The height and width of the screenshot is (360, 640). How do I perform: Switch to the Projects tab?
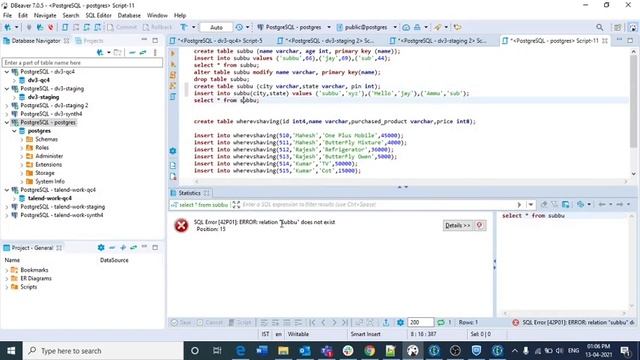click(89, 41)
